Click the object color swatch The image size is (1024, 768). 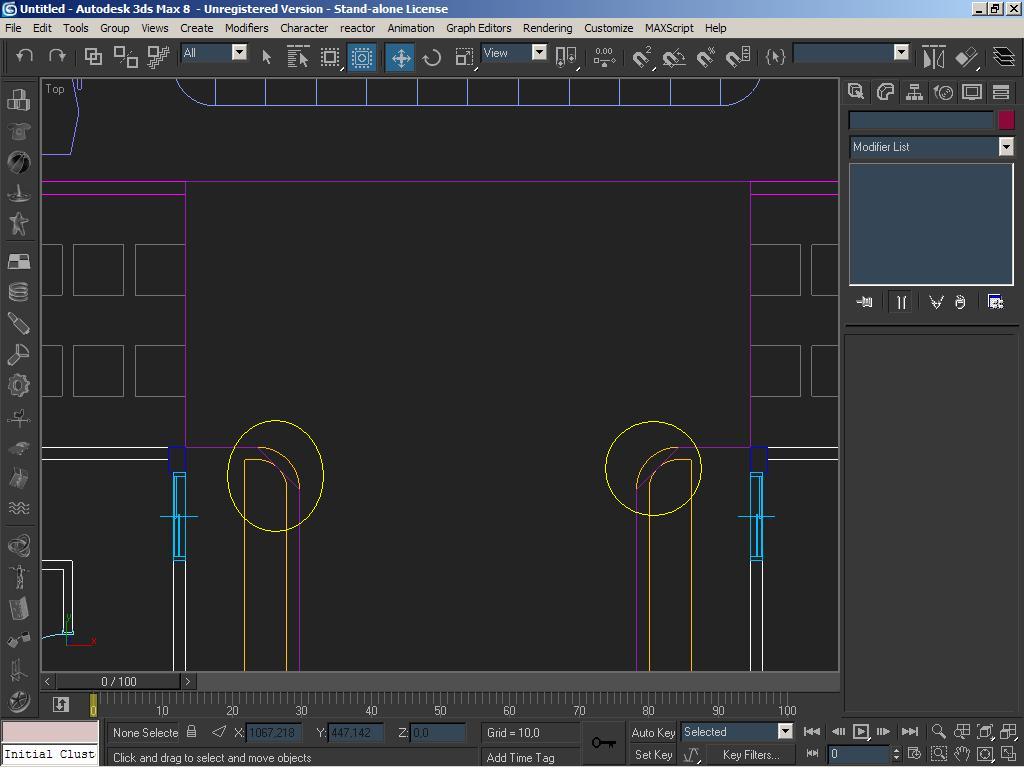pyautogui.click(x=1006, y=120)
